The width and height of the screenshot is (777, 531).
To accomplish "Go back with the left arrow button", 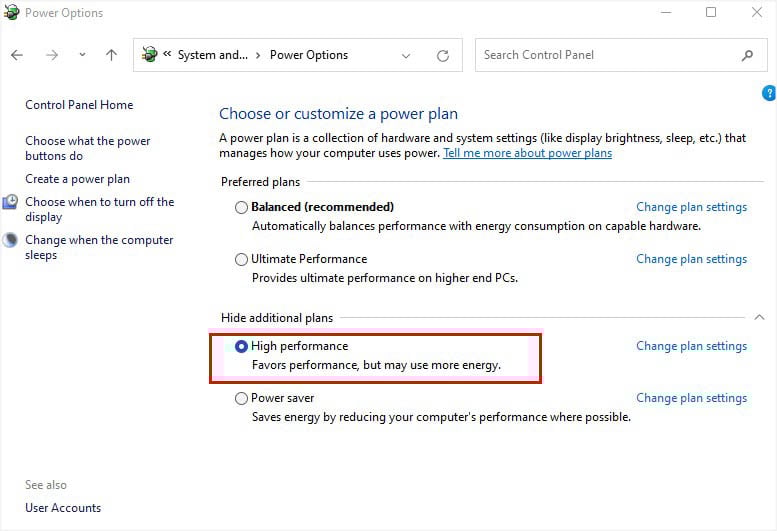I will (x=17, y=55).
